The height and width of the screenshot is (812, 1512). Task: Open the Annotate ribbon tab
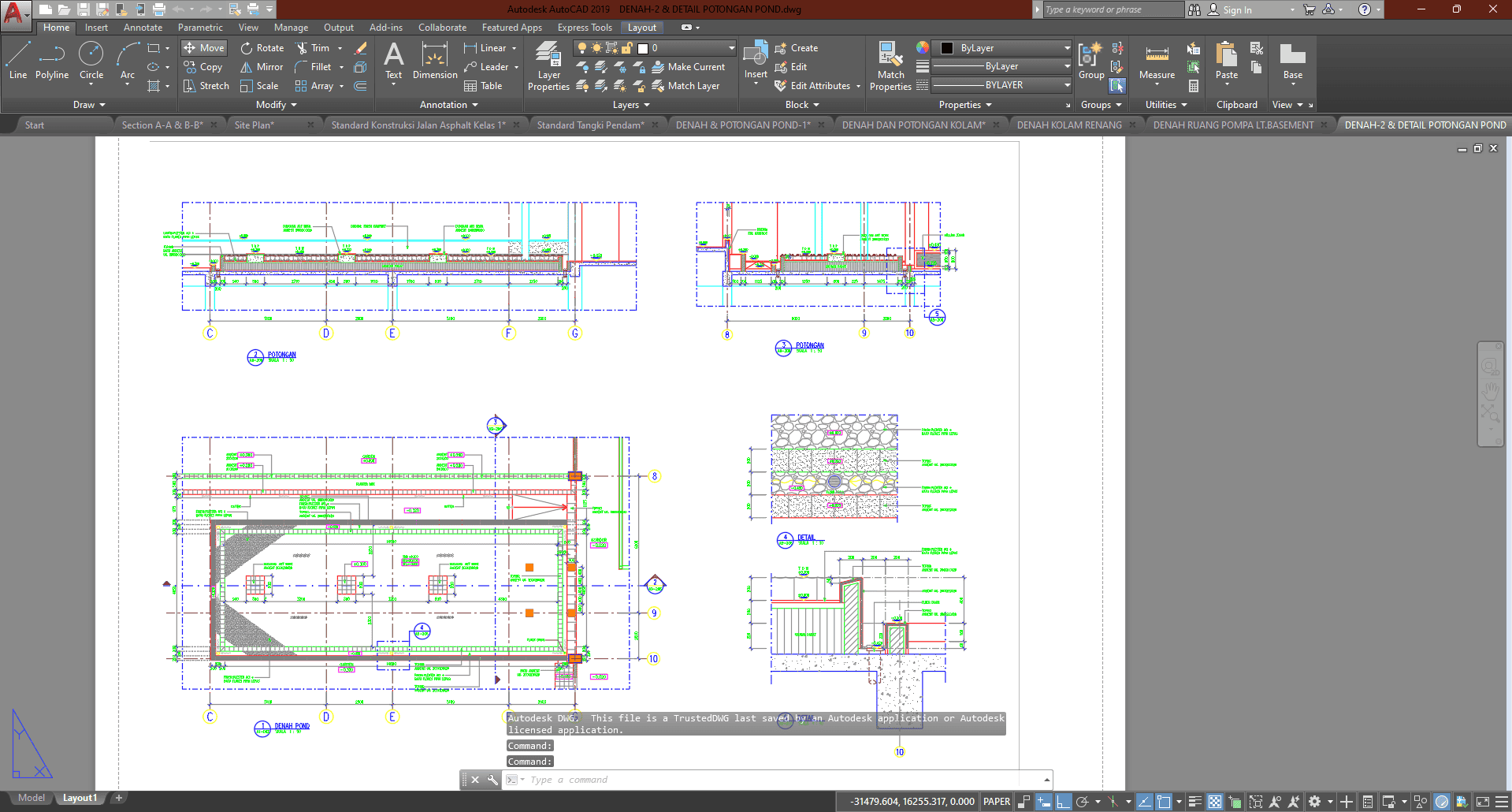coord(143,28)
